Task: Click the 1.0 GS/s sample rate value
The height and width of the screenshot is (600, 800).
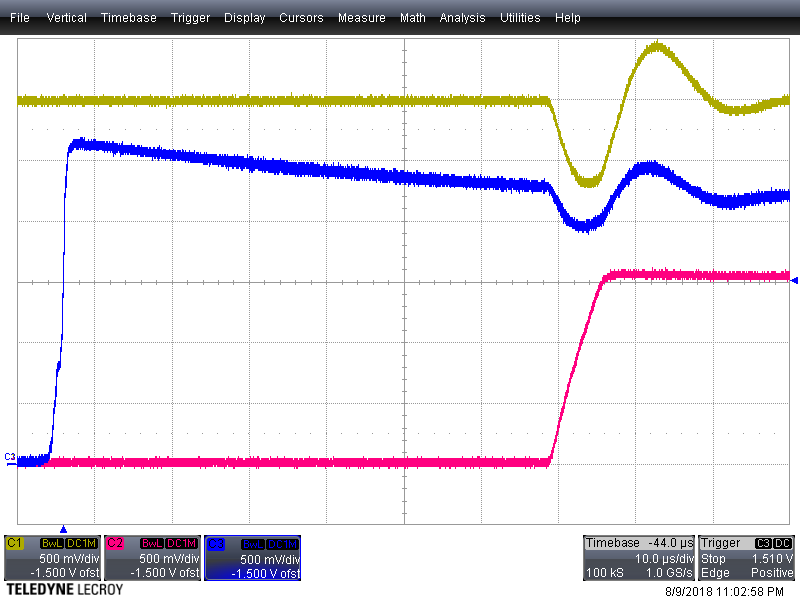Action: point(669,573)
